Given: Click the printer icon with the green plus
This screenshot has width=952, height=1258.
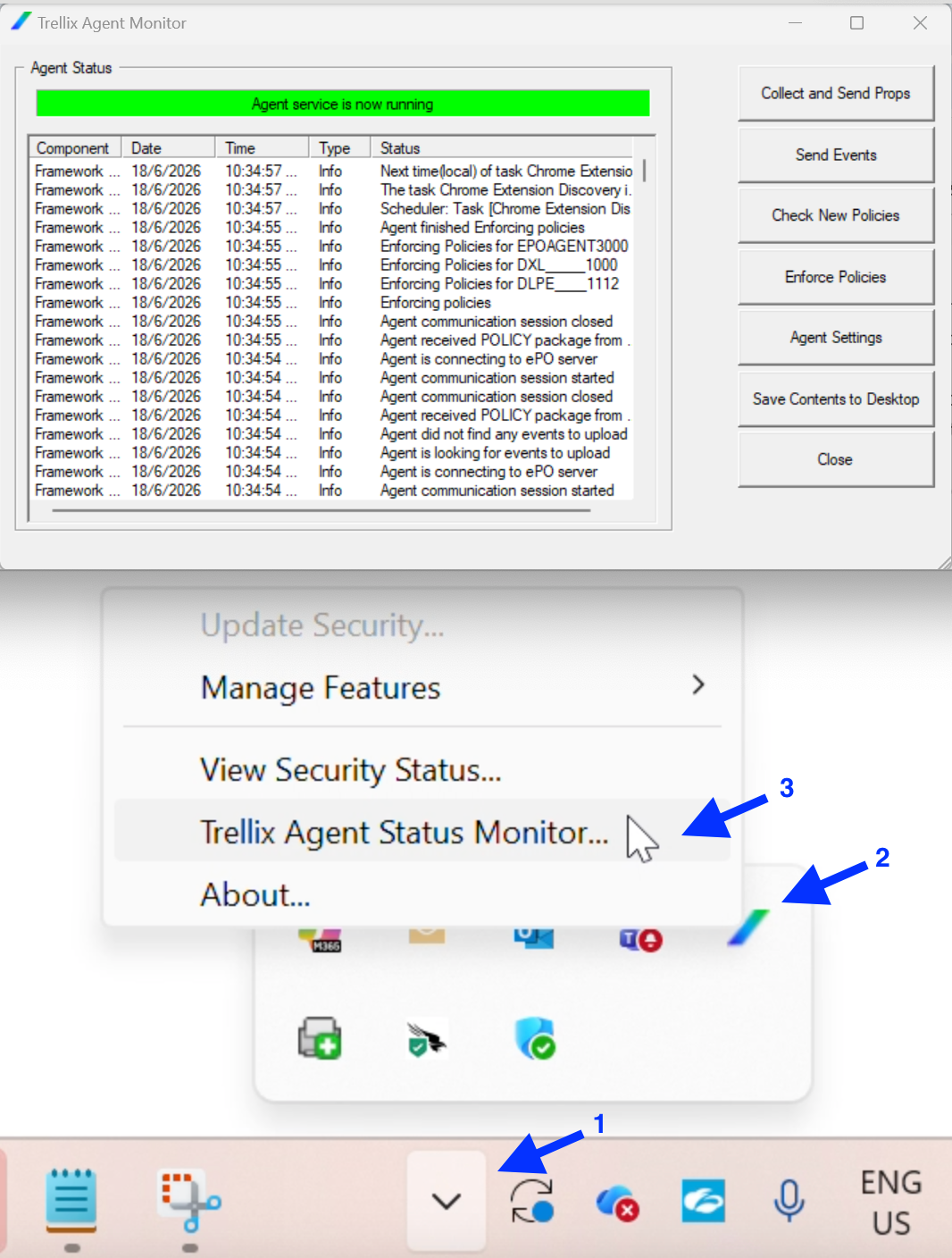Looking at the screenshot, I should pos(320,1038).
